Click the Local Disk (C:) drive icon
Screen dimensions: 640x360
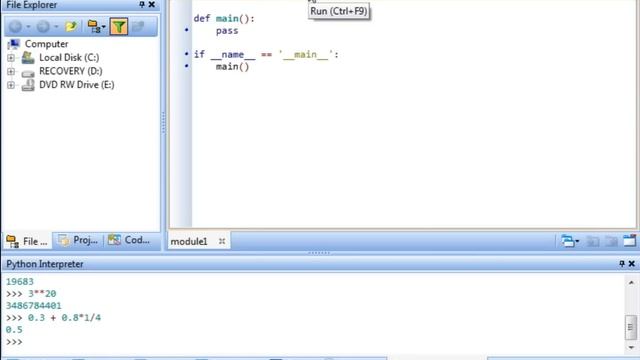28,58
